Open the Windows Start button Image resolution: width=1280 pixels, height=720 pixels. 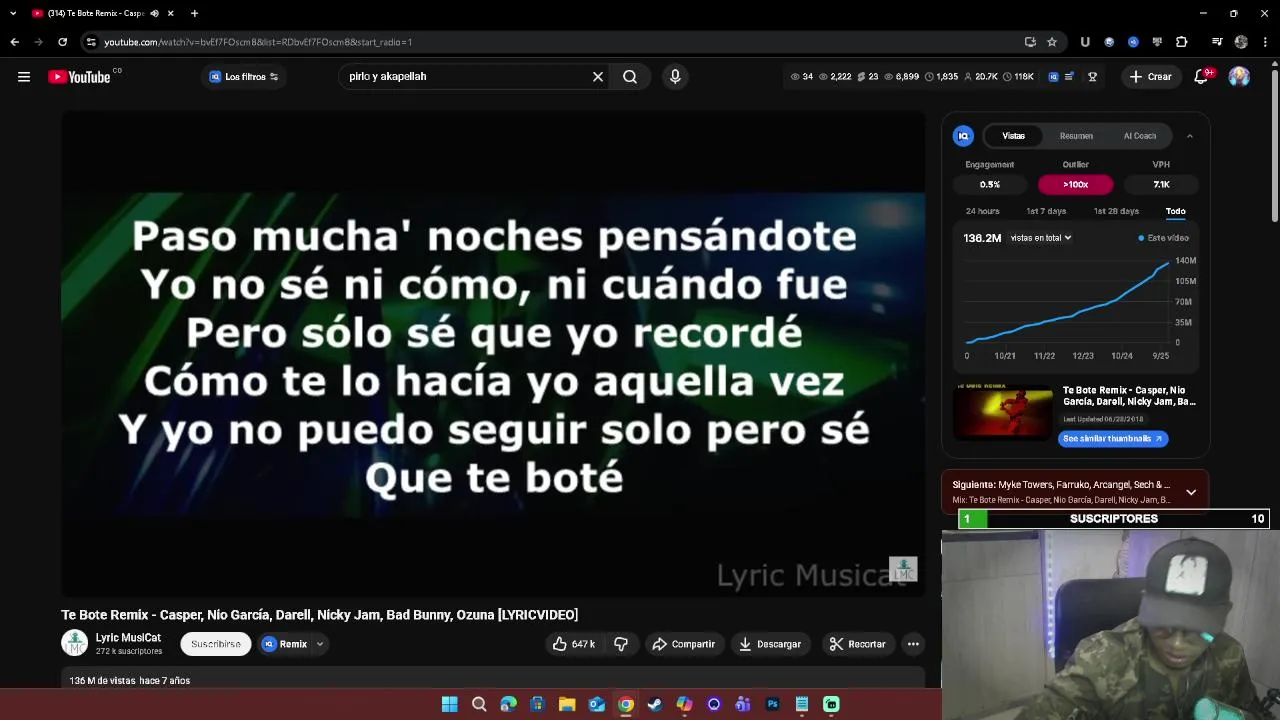(x=449, y=704)
